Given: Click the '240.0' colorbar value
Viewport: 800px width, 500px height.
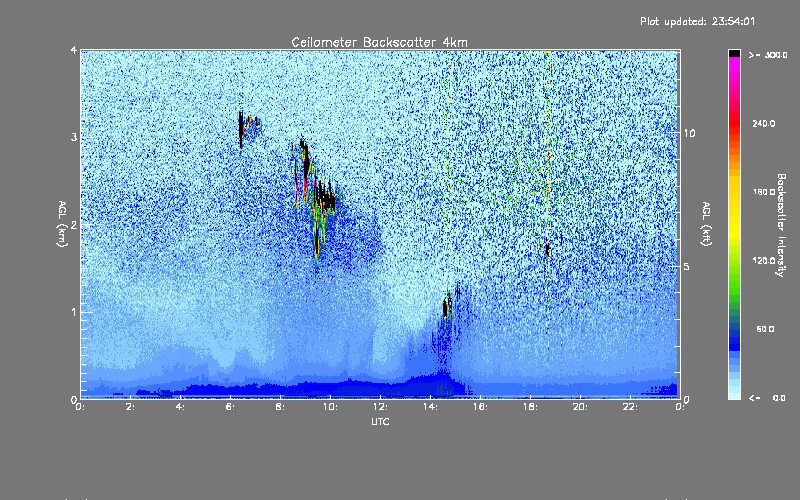Looking at the screenshot, I should pyautogui.click(x=764, y=123).
